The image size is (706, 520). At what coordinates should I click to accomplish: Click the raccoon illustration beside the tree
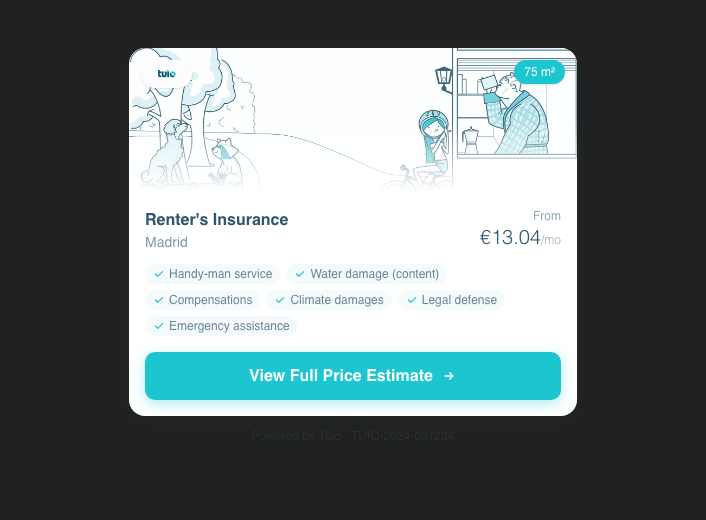coord(227,160)
